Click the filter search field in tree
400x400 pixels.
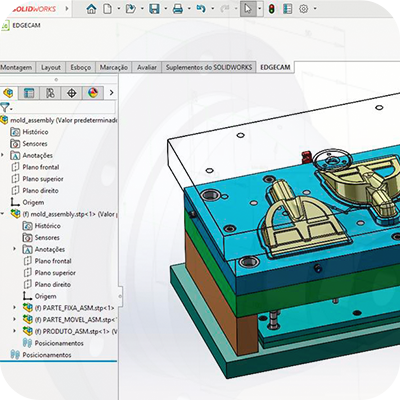coord(63,108)
